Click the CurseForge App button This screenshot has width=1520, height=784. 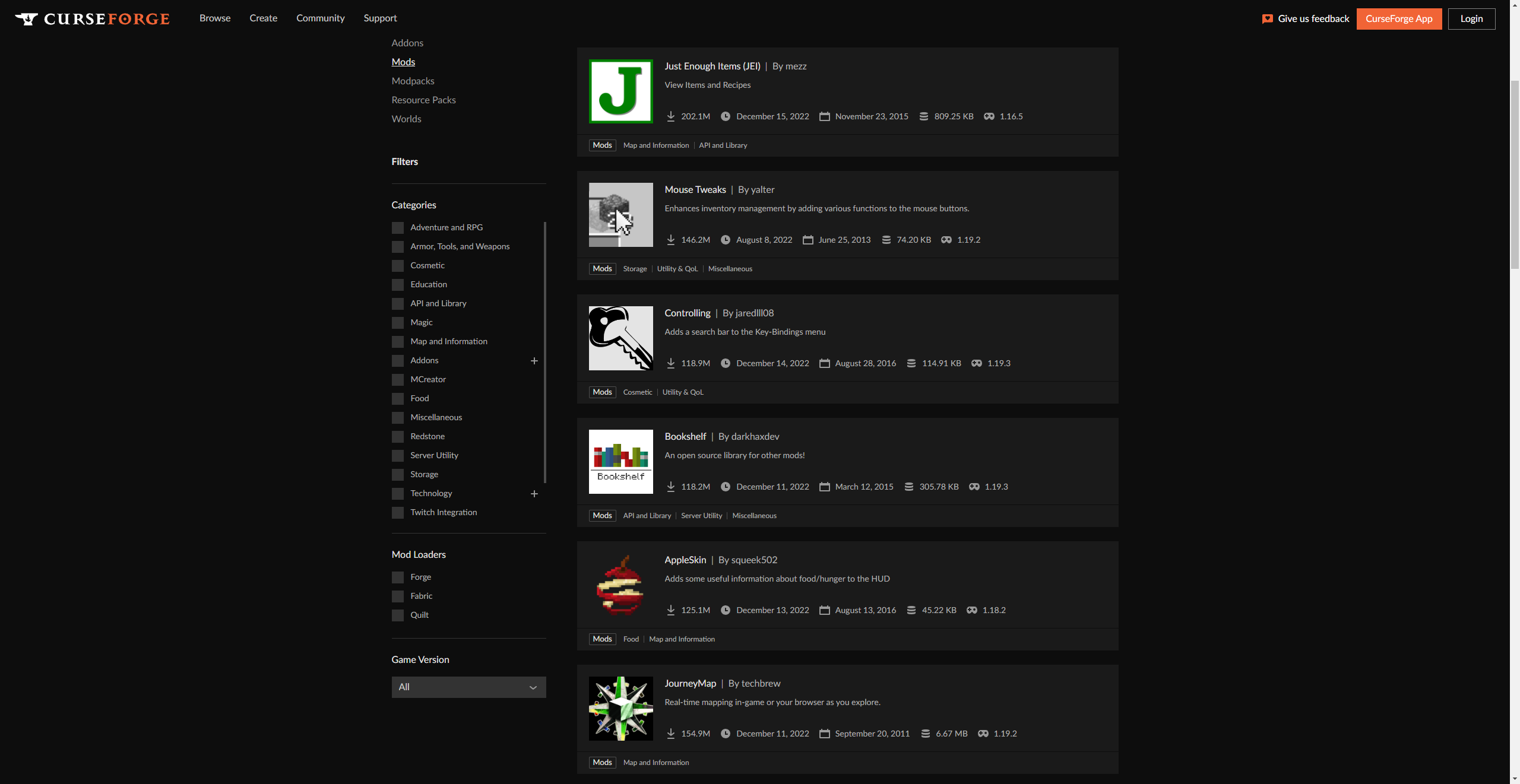(1399, 19)
